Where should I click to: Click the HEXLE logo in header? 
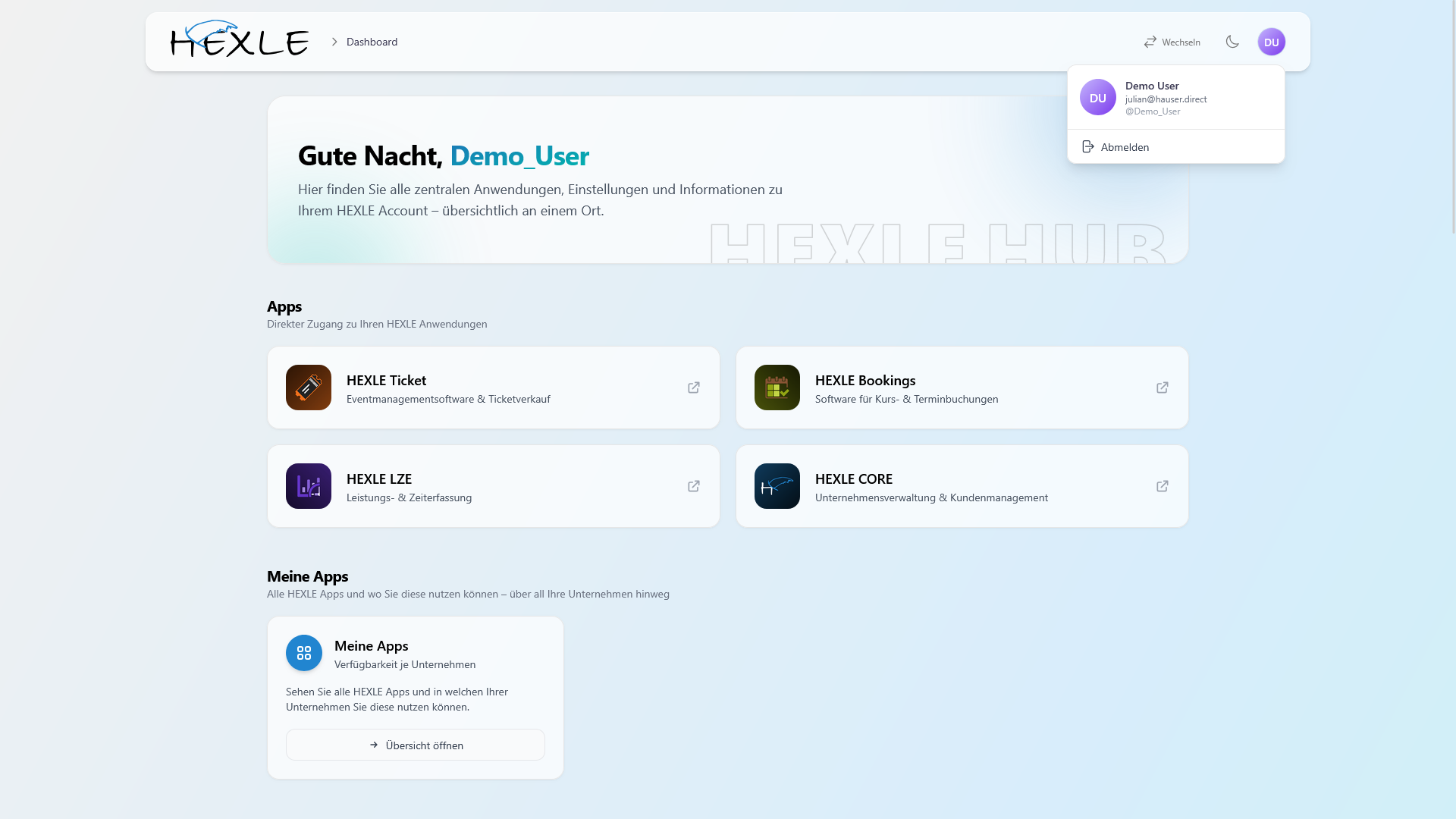pos(240,39)
